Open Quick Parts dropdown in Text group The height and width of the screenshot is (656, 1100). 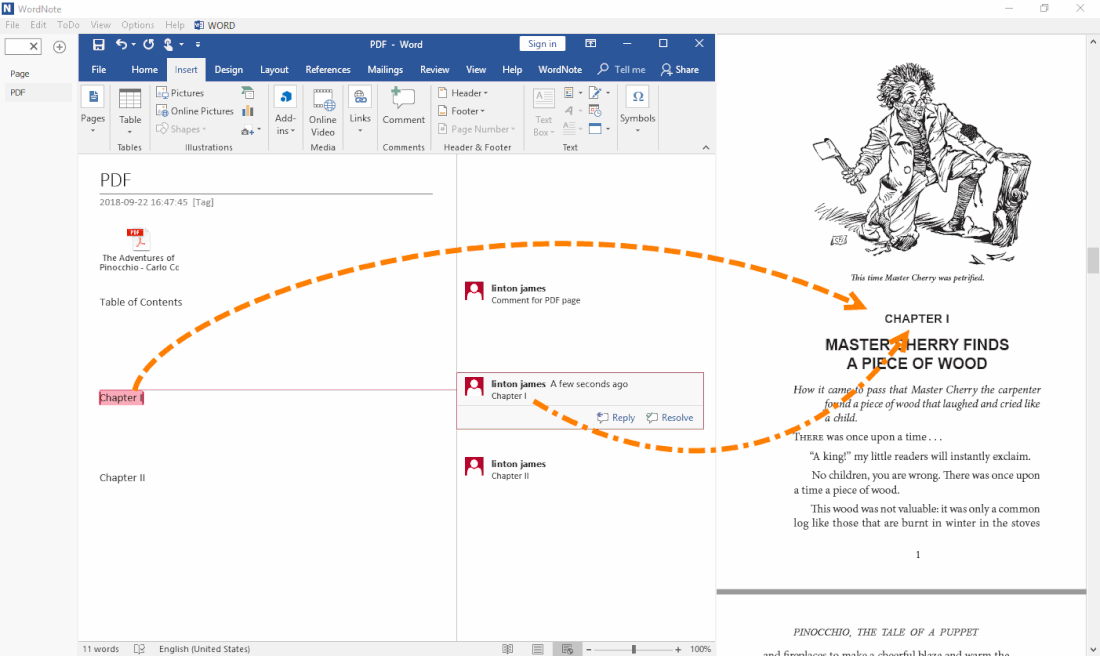click(573, 93)
